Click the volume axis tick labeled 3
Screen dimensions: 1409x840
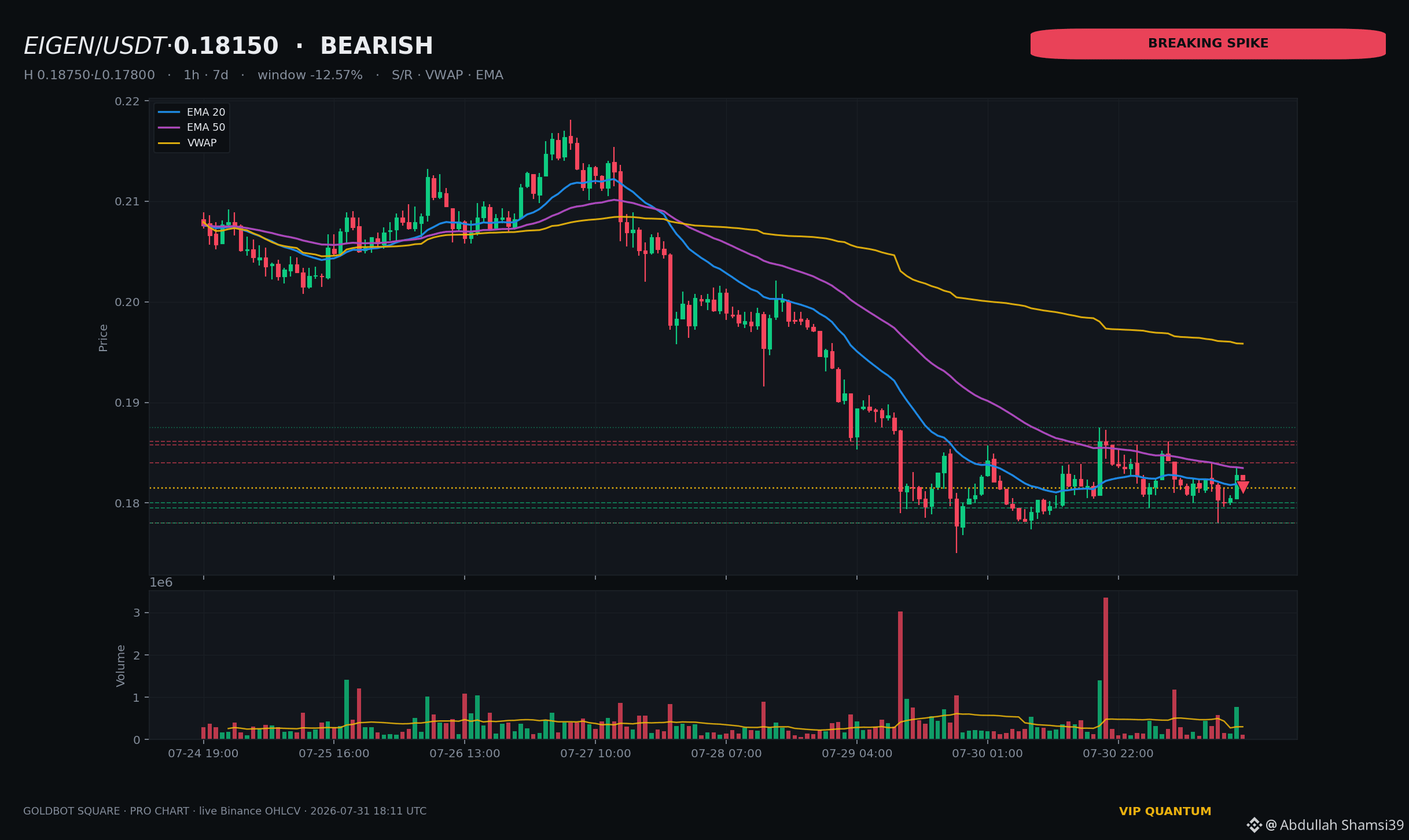coord(137,613)
